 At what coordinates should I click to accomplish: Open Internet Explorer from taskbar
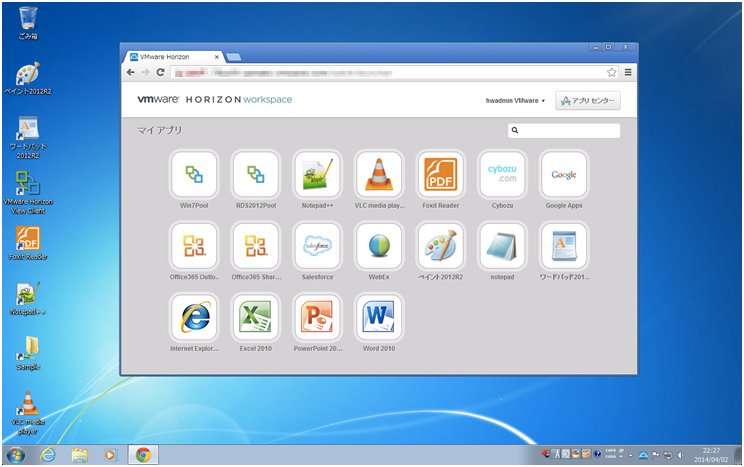pyautogui.click(x=48, y=455)
